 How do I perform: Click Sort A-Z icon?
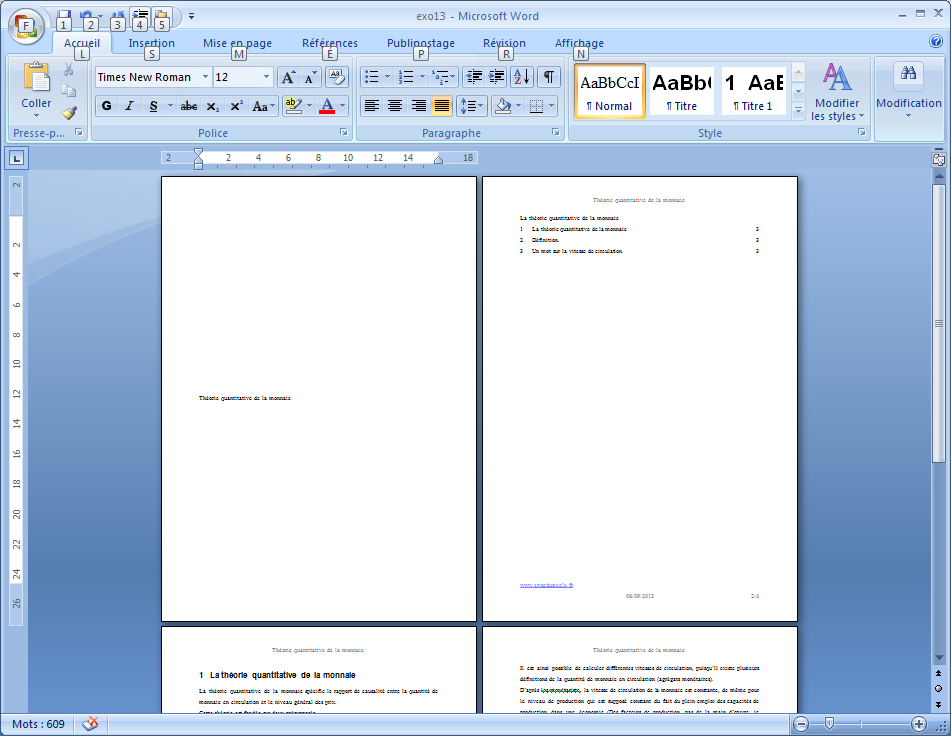click(522, 77)
